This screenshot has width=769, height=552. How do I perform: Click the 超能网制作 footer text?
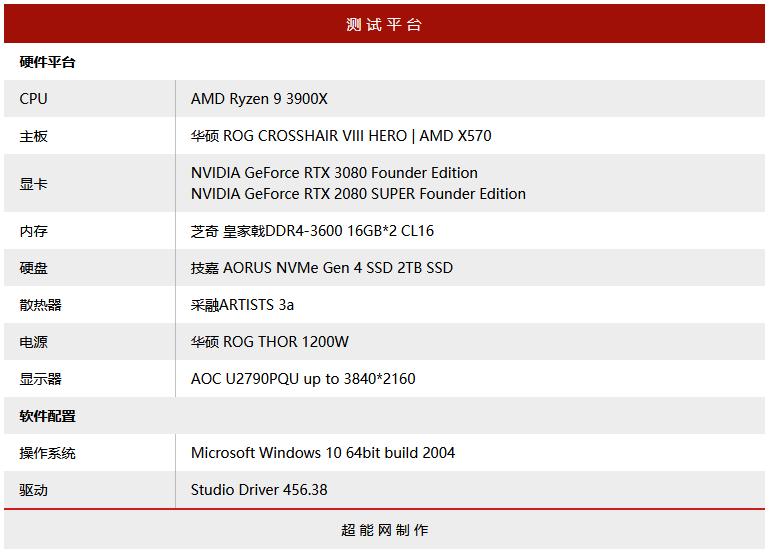coord(384,530)
